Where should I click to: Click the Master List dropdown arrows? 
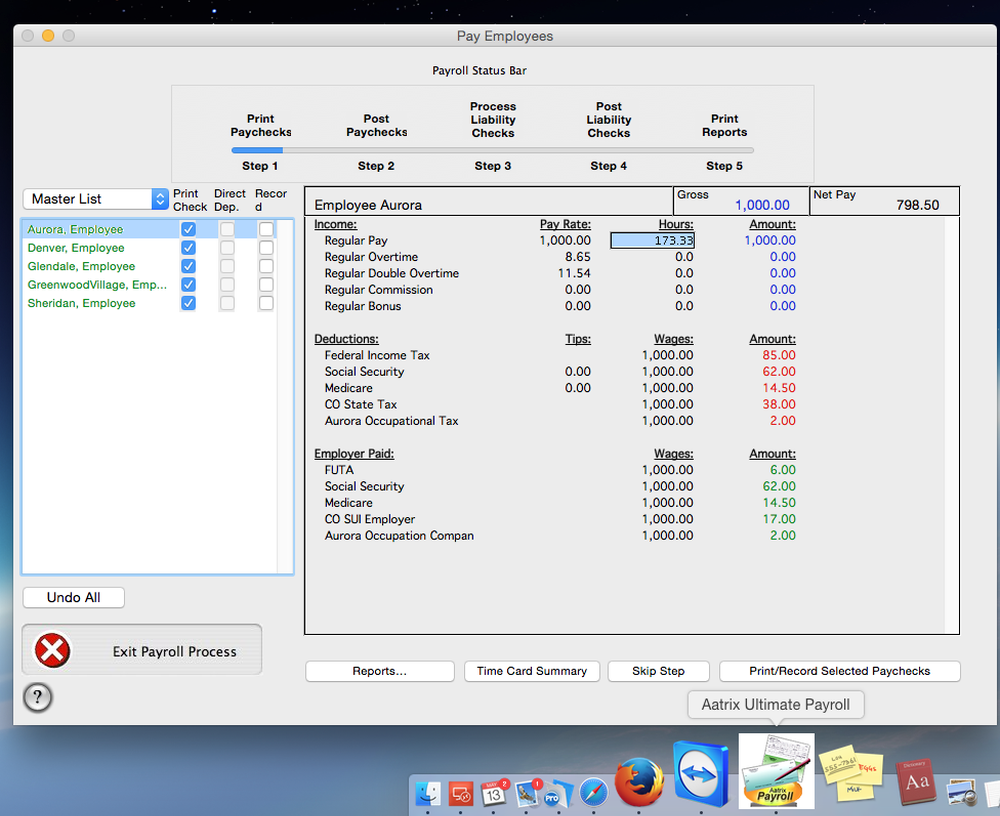click(x=160, y=198)
